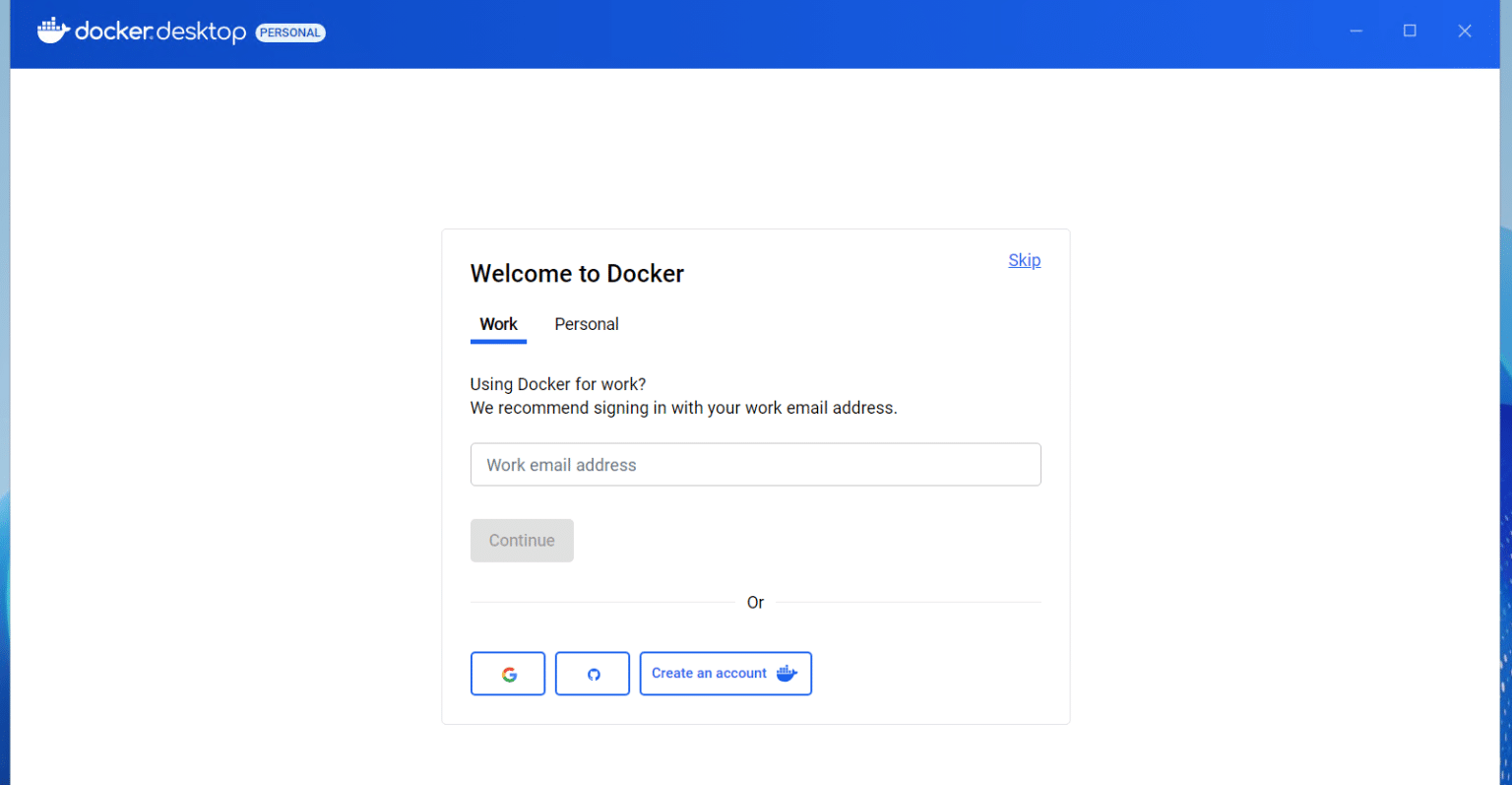Focus the Work email address field
This screenshot has height=785, width=1512.
pyautogui.click(x=755, y=465)
